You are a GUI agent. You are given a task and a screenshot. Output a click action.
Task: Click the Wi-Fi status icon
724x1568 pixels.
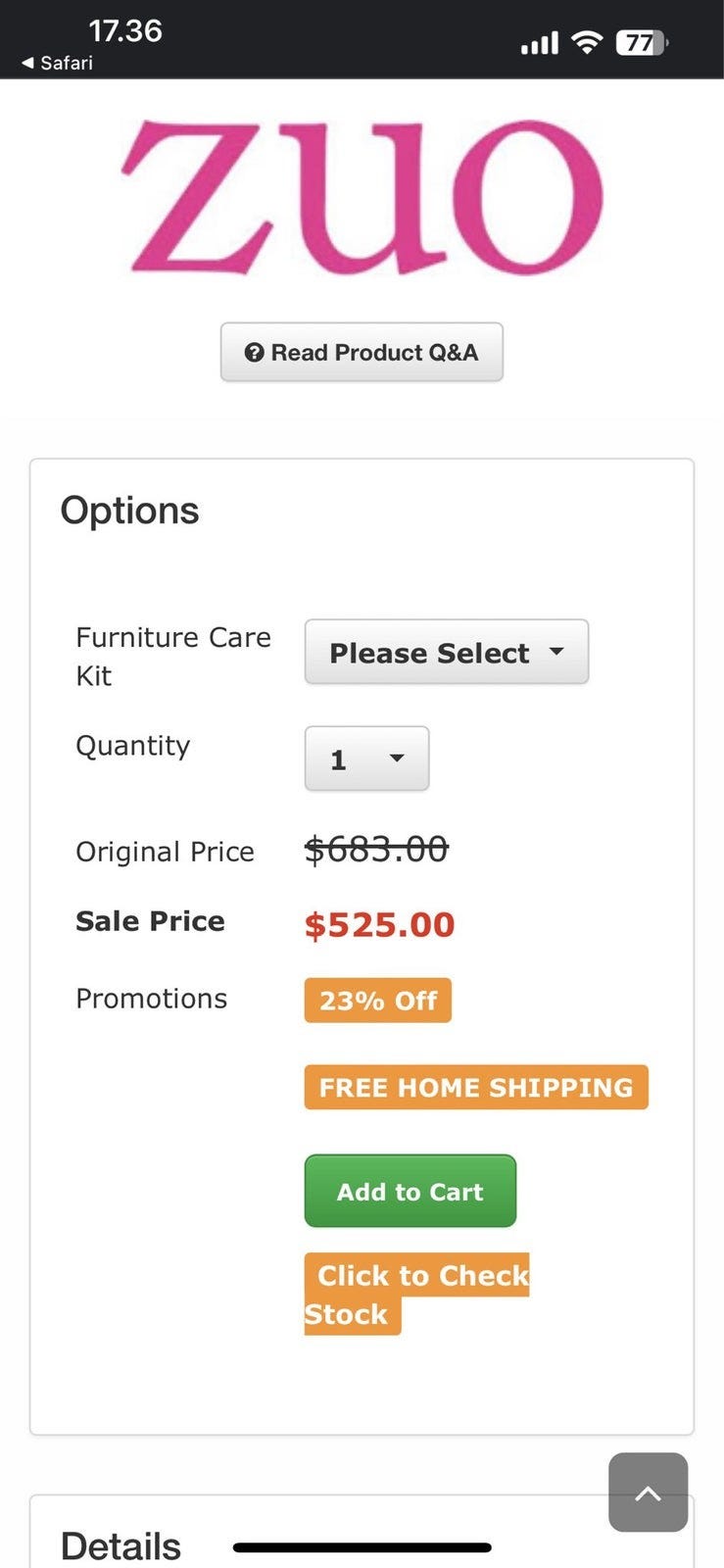point(587,42)
